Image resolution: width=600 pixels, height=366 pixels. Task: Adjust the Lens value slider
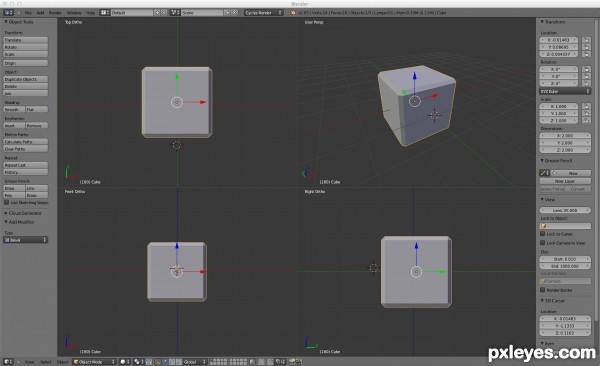click(565, 211)
